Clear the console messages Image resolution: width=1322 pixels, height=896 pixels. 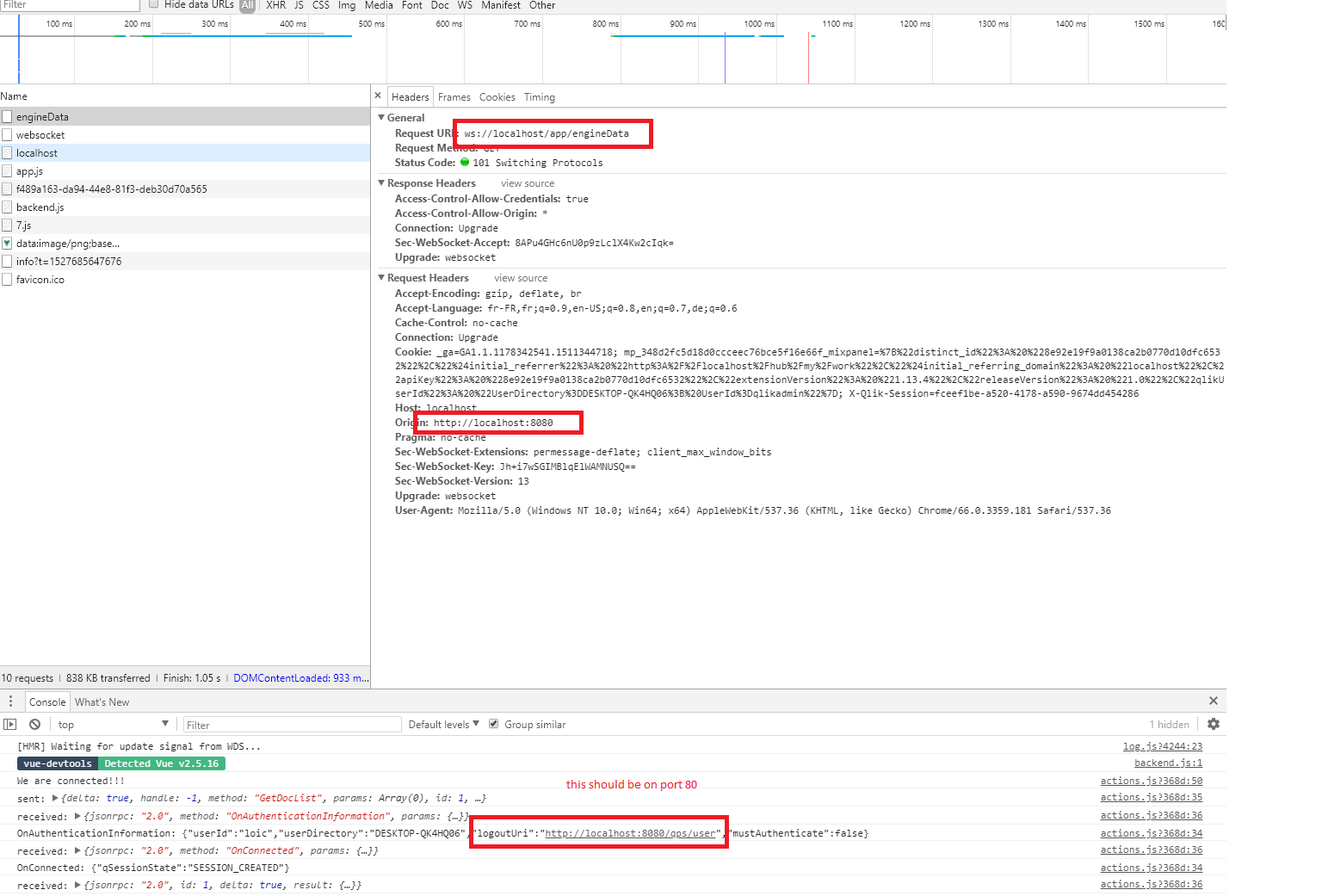coord(34,724)
